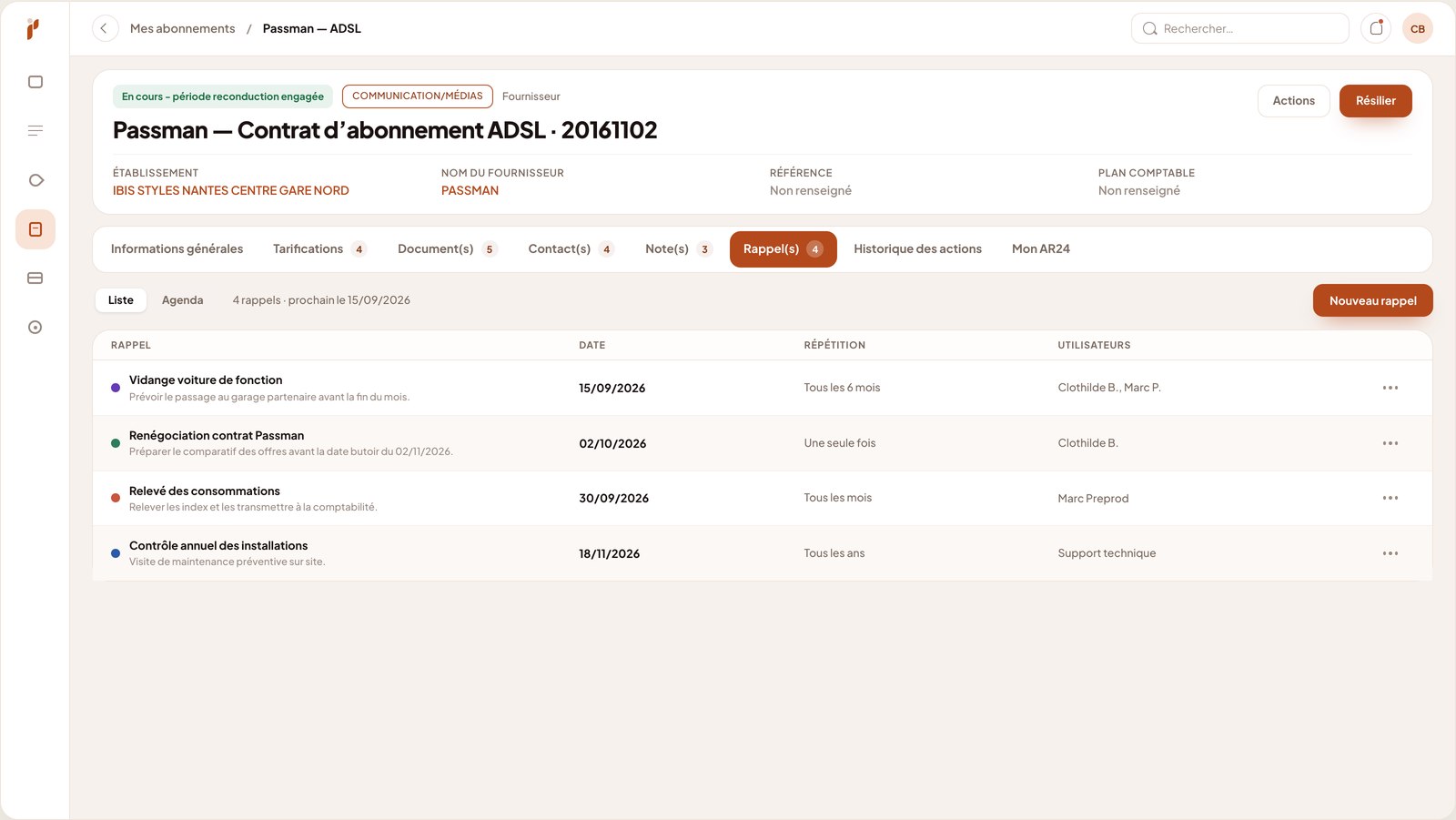Click the date 30/09/2026
1456x820 pixels.
(x=614, y=499)
